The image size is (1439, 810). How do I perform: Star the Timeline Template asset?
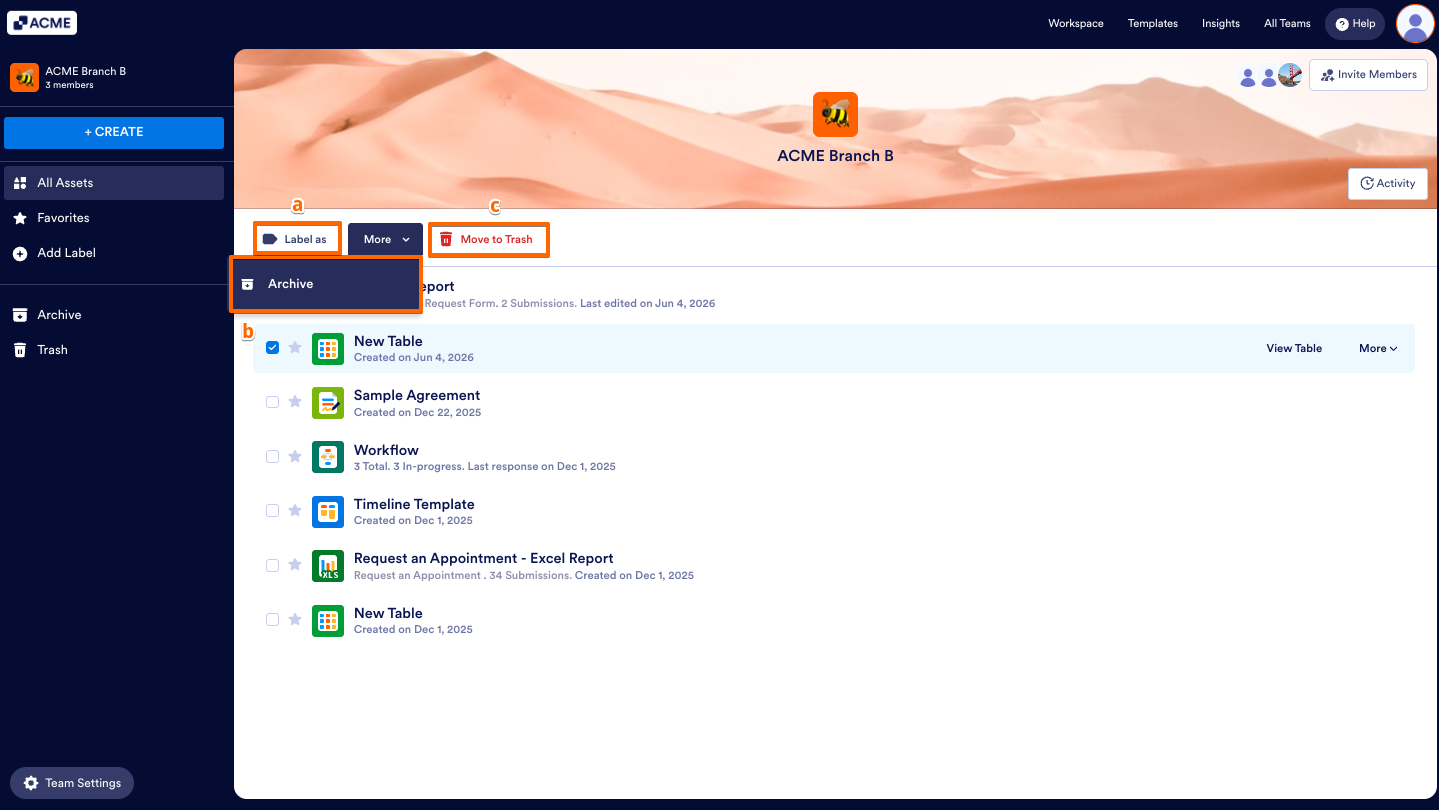pos(295,510)
